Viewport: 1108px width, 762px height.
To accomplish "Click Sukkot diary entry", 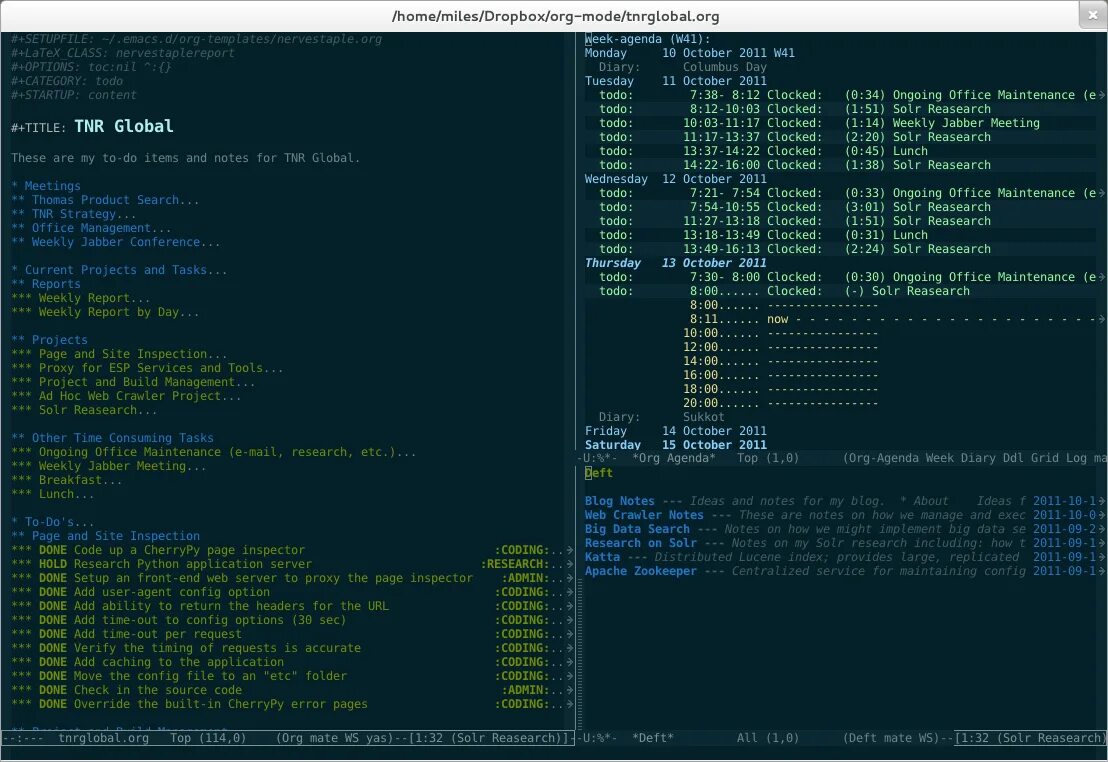I will click(703, 417).
